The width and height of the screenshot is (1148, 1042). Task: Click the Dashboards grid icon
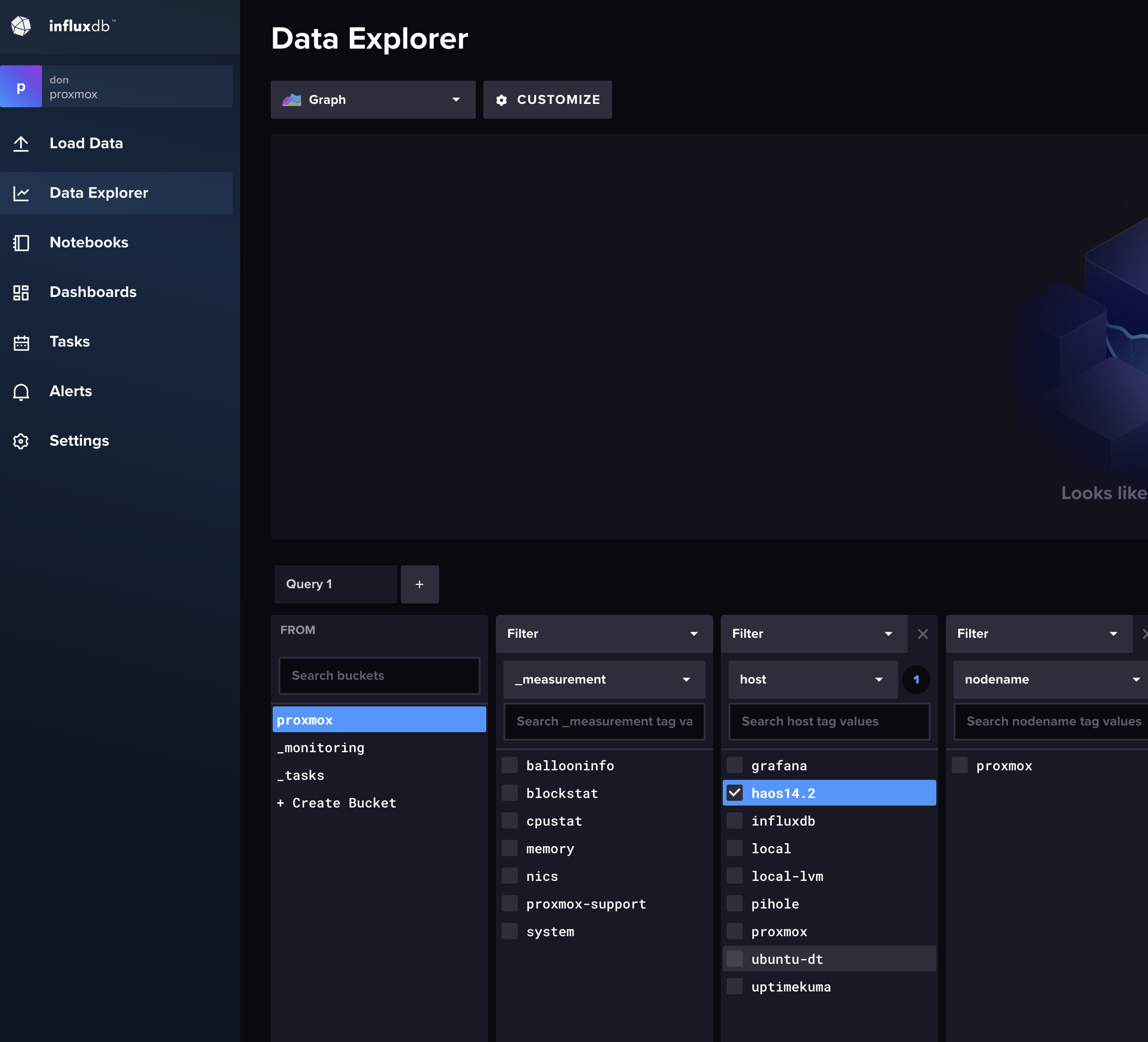click(x=21, y=292)
